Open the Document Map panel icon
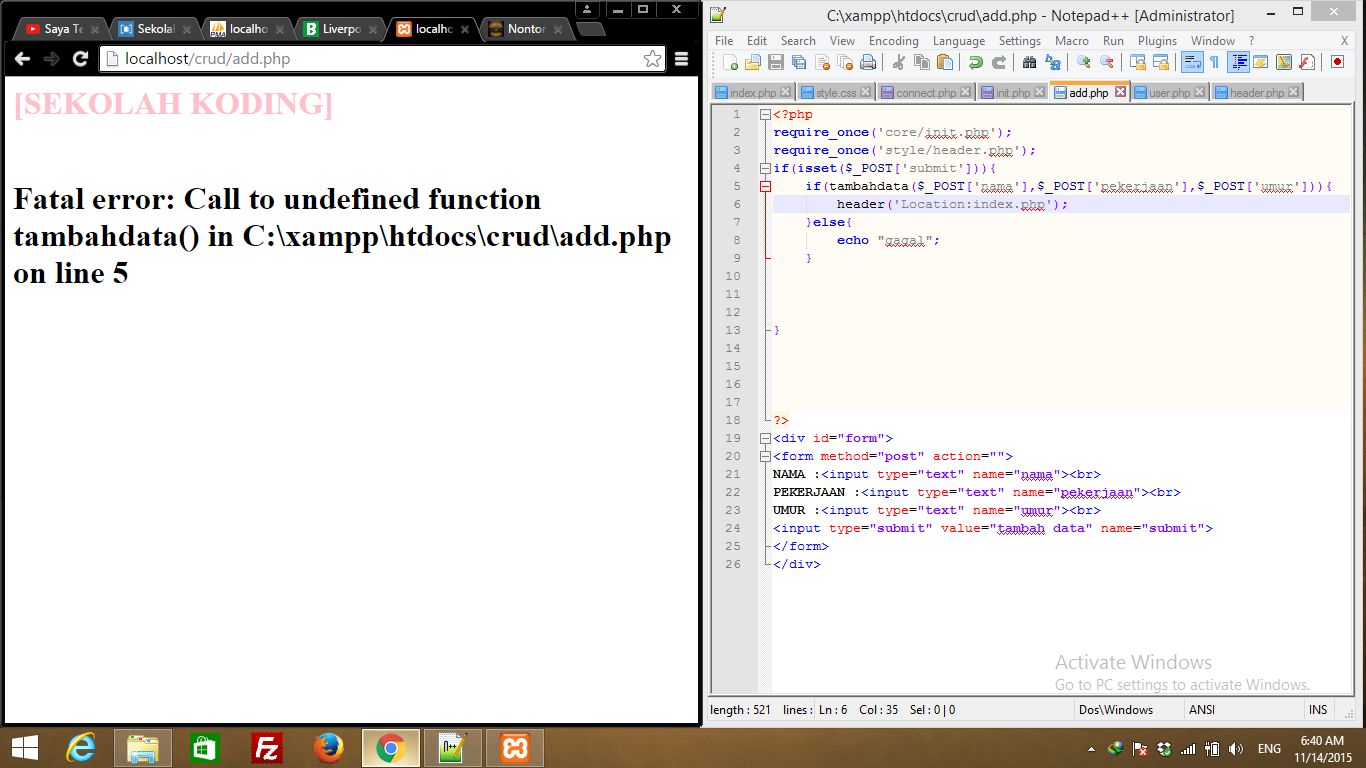The height and width of the screenshot is (768, 1366). 1283,62
